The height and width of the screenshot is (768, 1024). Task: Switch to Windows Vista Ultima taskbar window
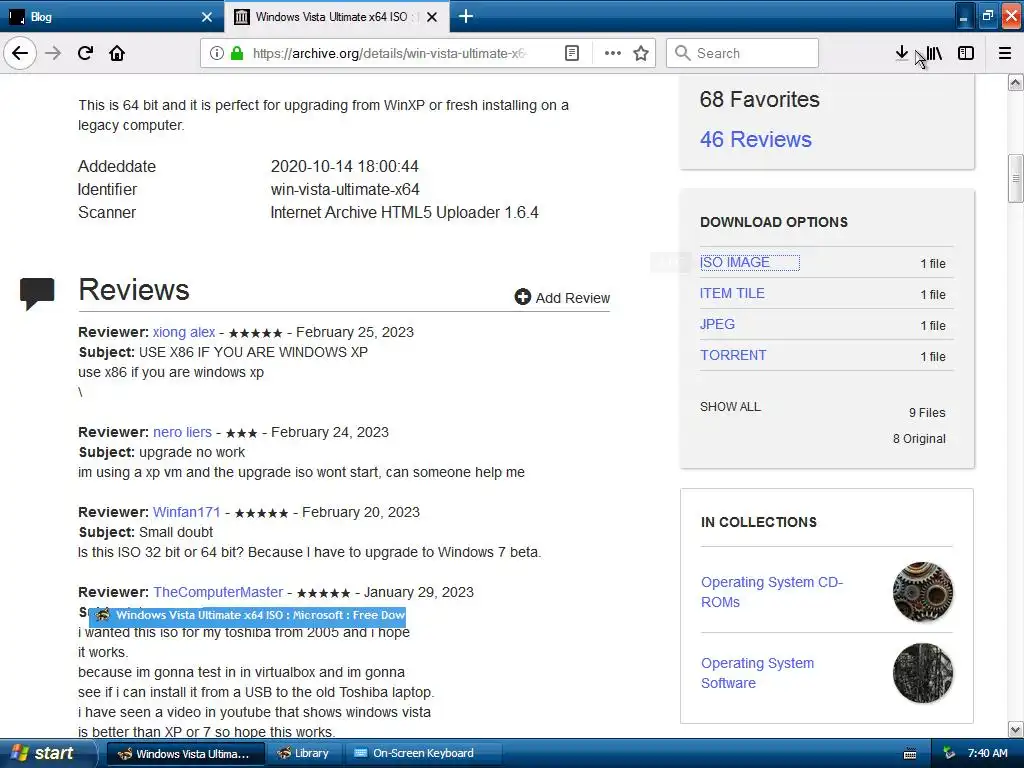(x=185, y=754)
